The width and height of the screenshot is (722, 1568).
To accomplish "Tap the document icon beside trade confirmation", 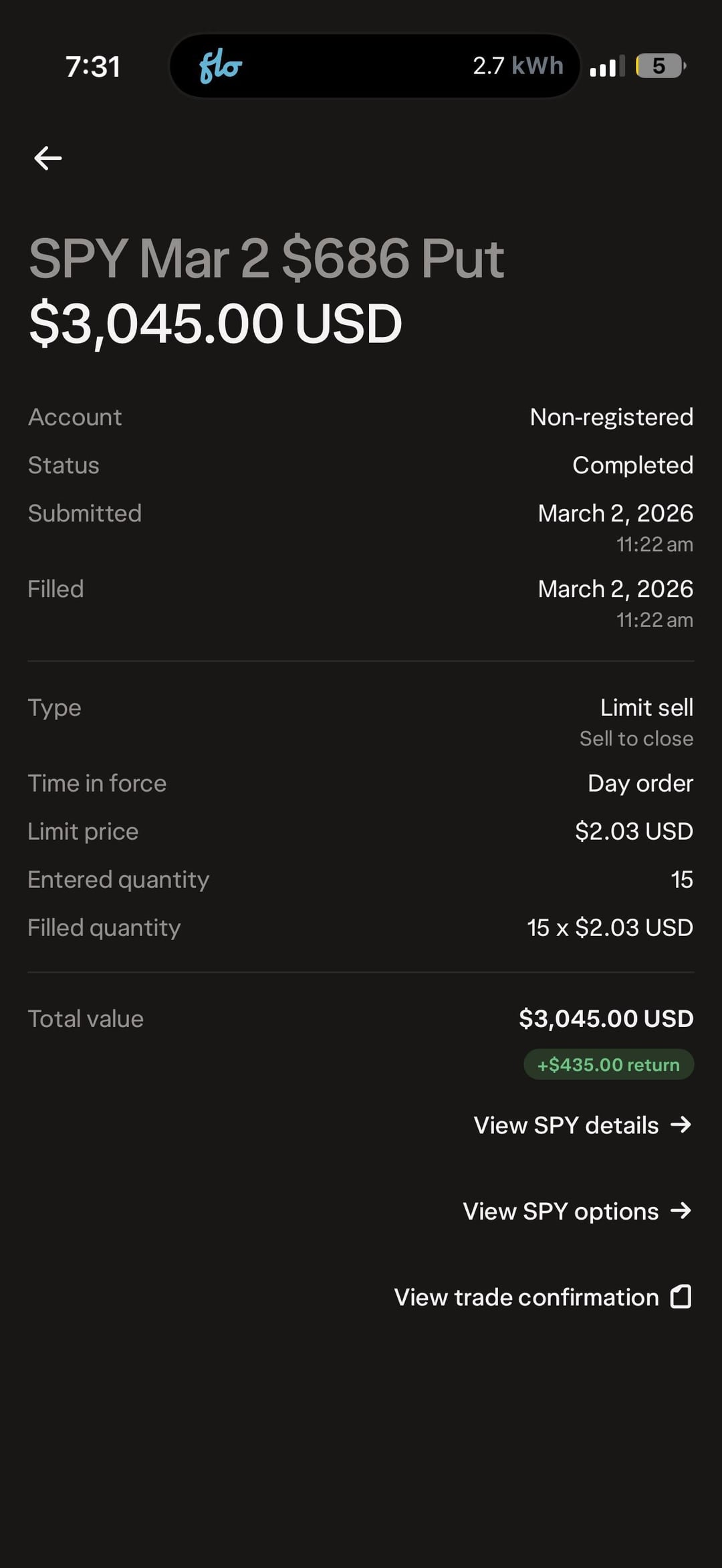I will click(x=681, y=1297).
